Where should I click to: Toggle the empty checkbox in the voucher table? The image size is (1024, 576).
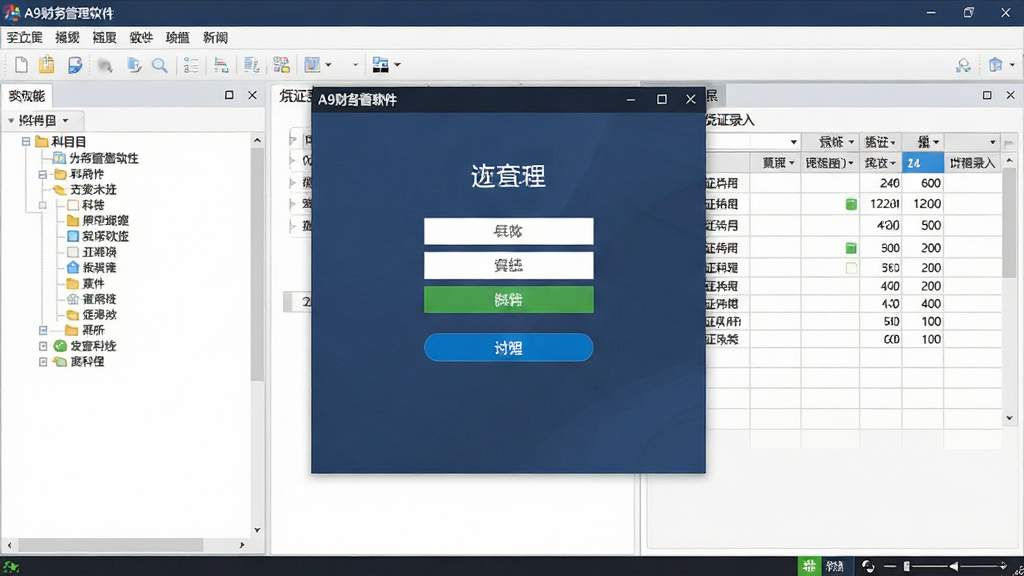tap(851, 268)
